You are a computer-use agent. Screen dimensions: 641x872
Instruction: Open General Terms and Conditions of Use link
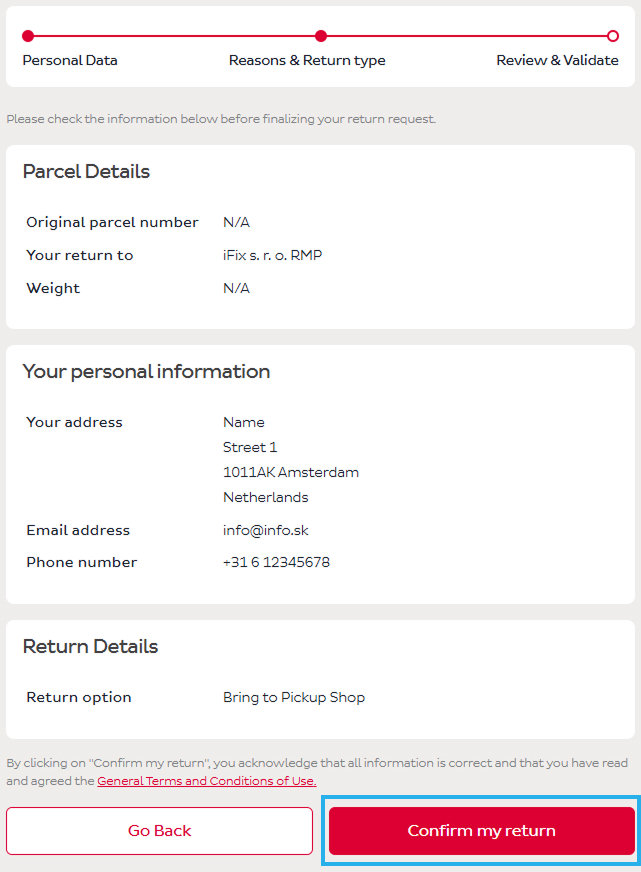tap(206, 781)
